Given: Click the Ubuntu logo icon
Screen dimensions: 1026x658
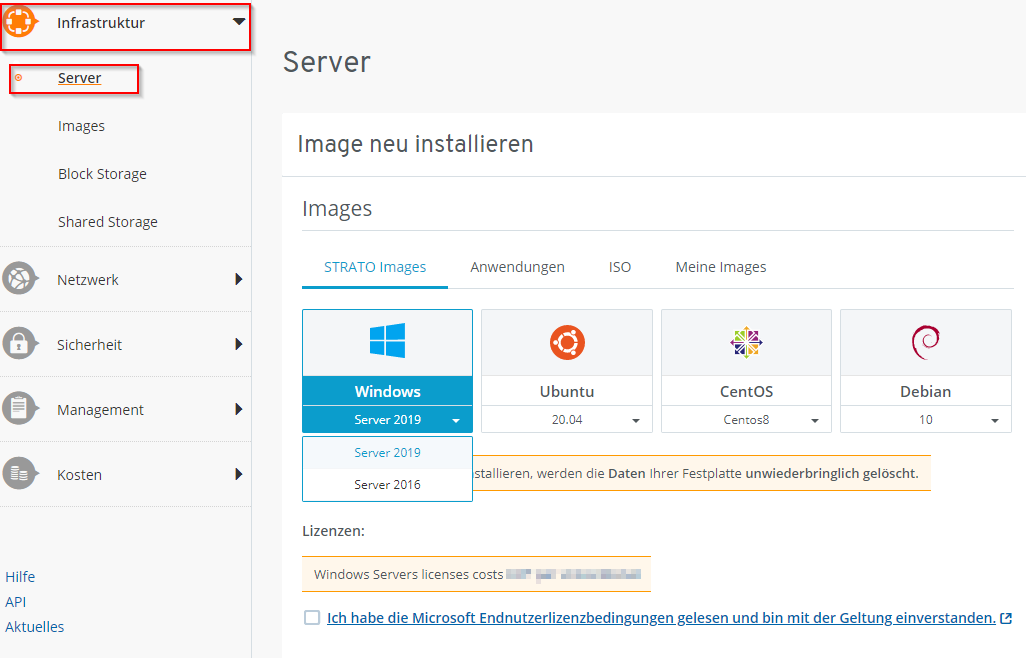Looking at the screenshot, I should tap(566, 342).
